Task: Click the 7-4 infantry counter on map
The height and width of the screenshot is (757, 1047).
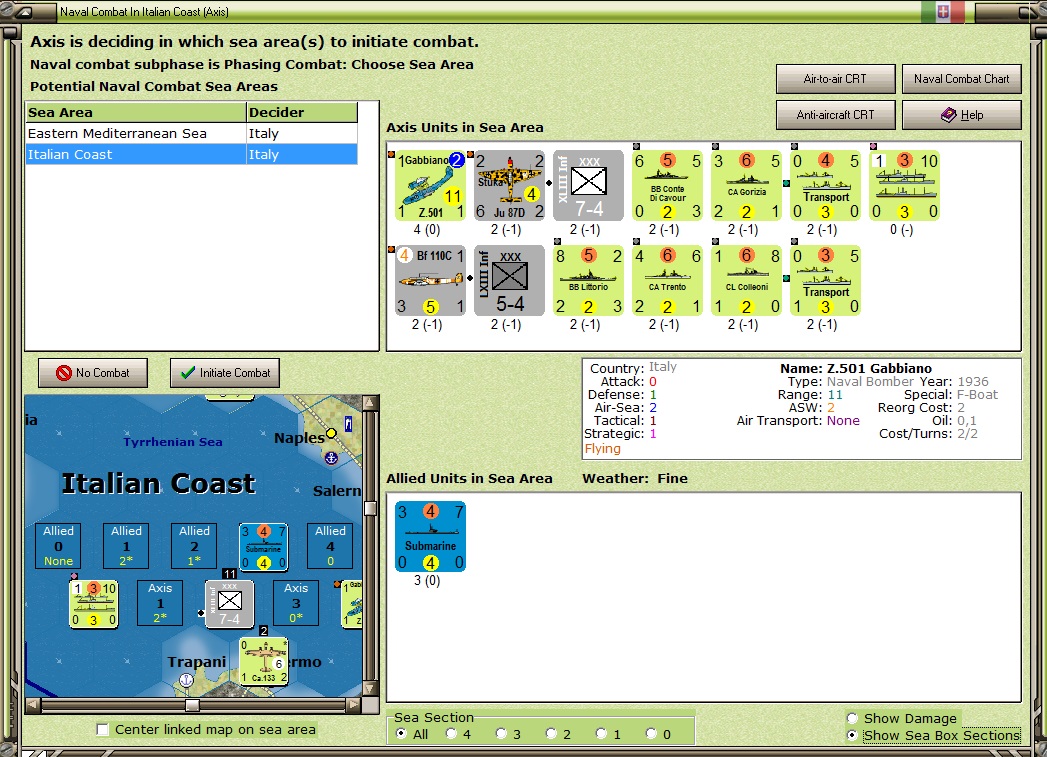Action: click(x=230, y=604)
